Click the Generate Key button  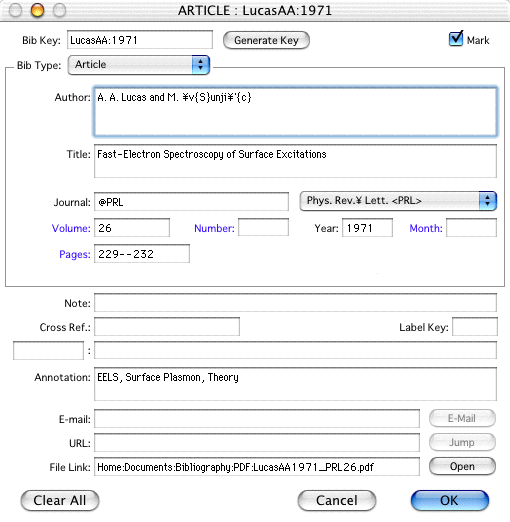[x=266, y=40]
